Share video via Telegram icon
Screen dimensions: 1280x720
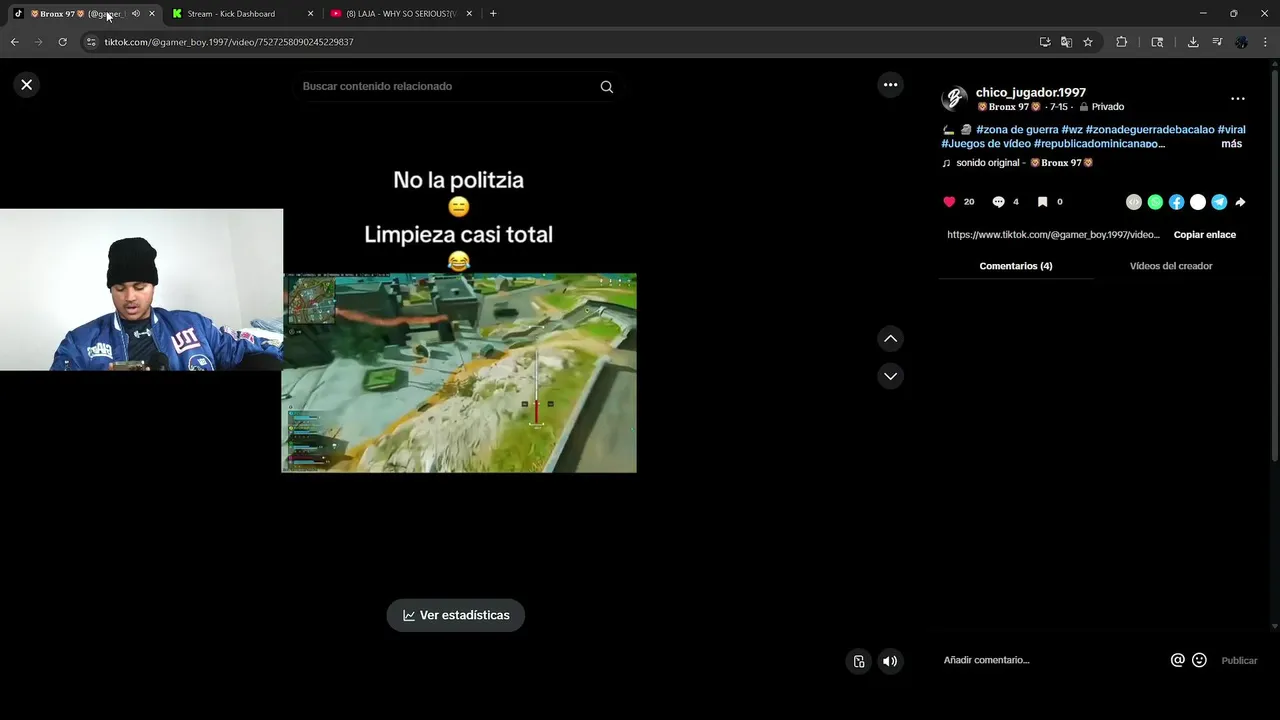click(x=1219, y=202)
